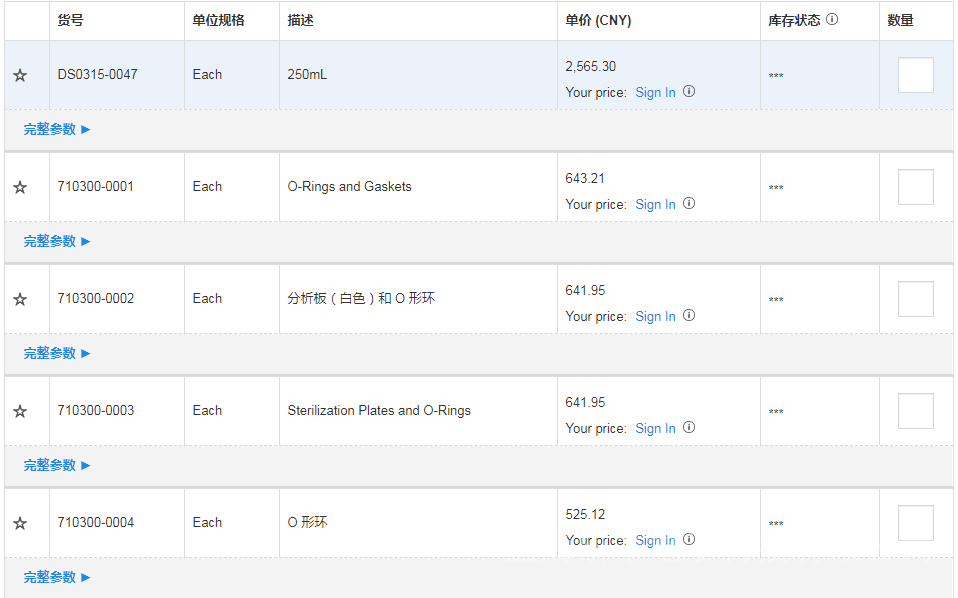This screenshot has width=958, height=598.
Task: Favorite the DS0315-0047 product star
Action: [x=20, y=75]
